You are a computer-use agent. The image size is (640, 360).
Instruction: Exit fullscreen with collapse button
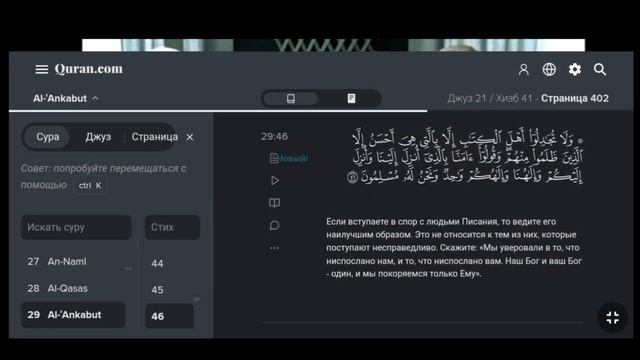point(612,318)
